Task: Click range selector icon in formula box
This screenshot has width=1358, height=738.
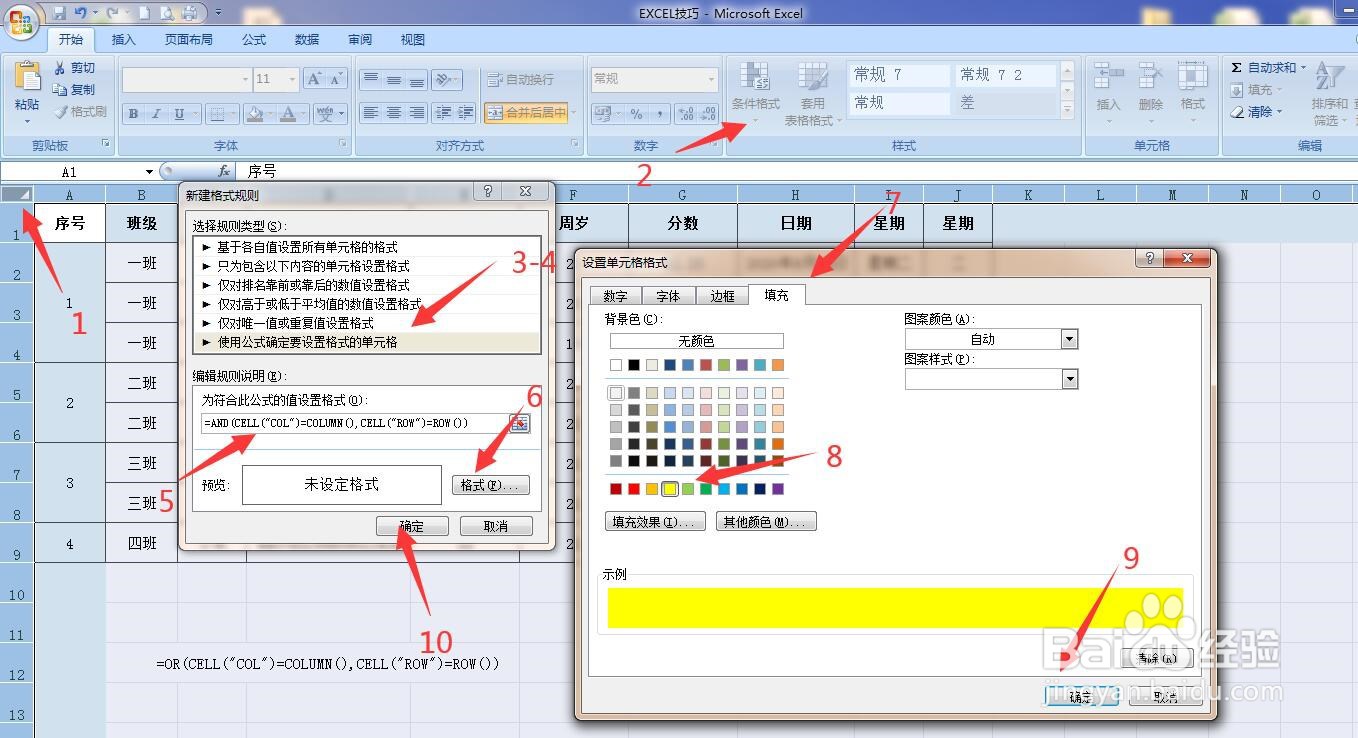Action: pyautogui.click(x=519, y=423)
